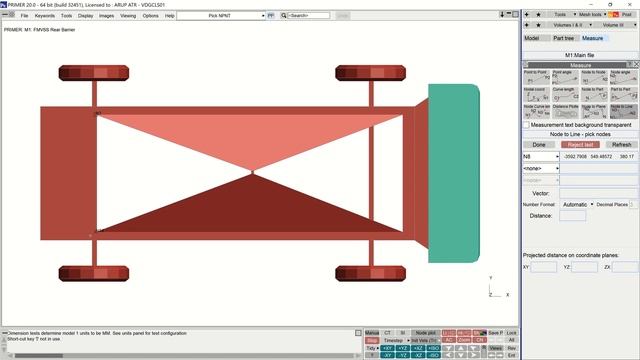
Task: Toggle the SI display button
Action: coord(402,333)
